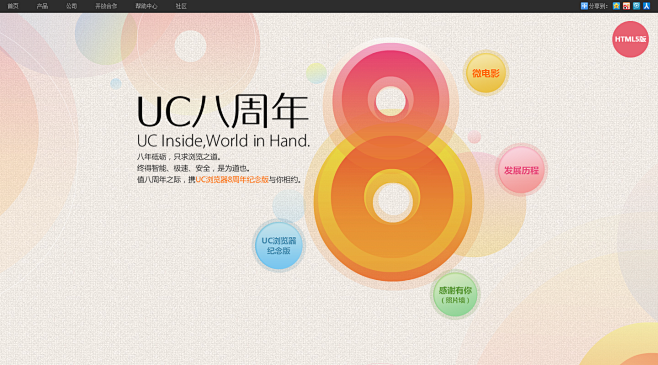Viewport: 658px width, 365px height.
Task: Open the green 感谢有你 (照片墙) bubble
Action: 455,295
